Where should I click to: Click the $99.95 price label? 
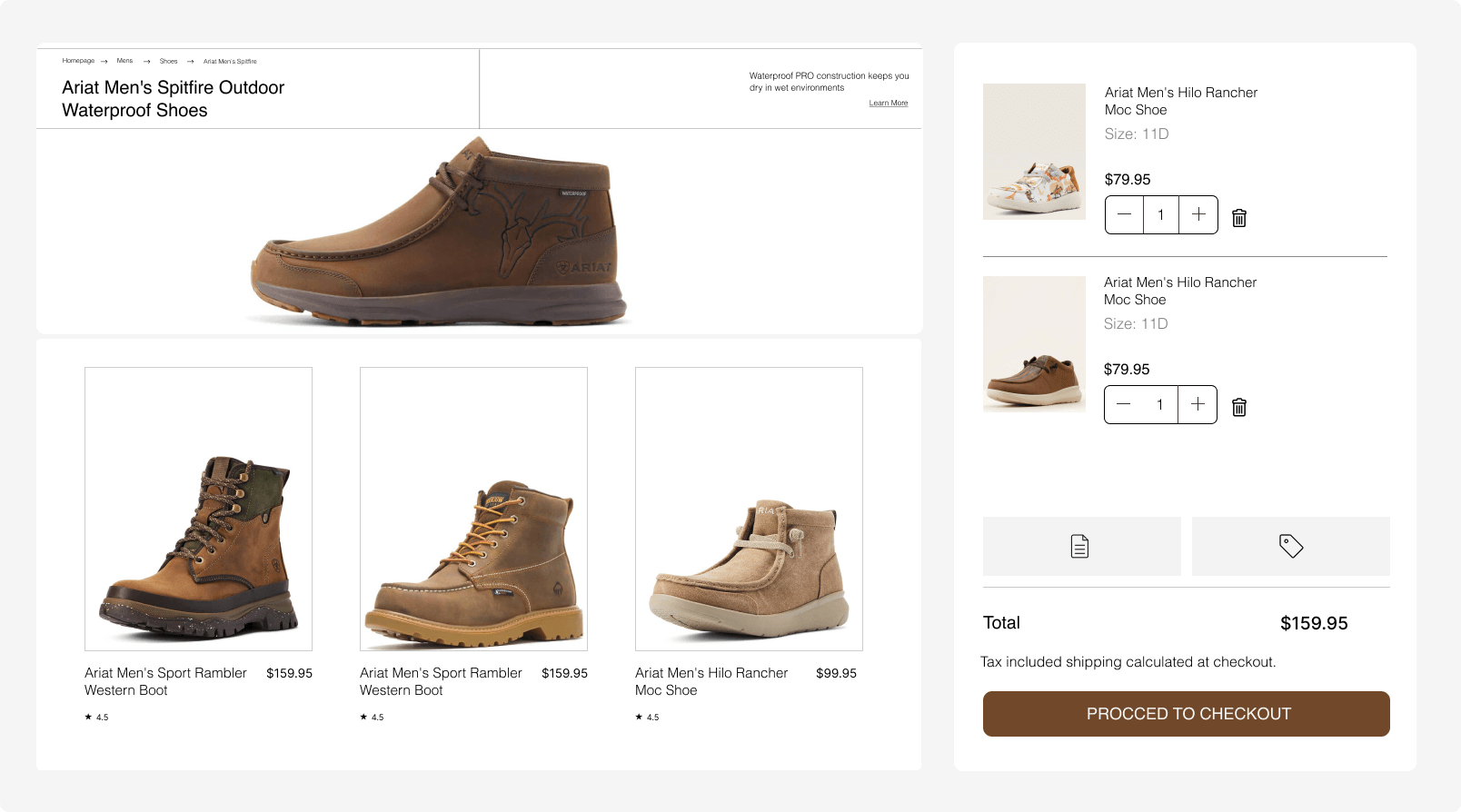[836, 673]
